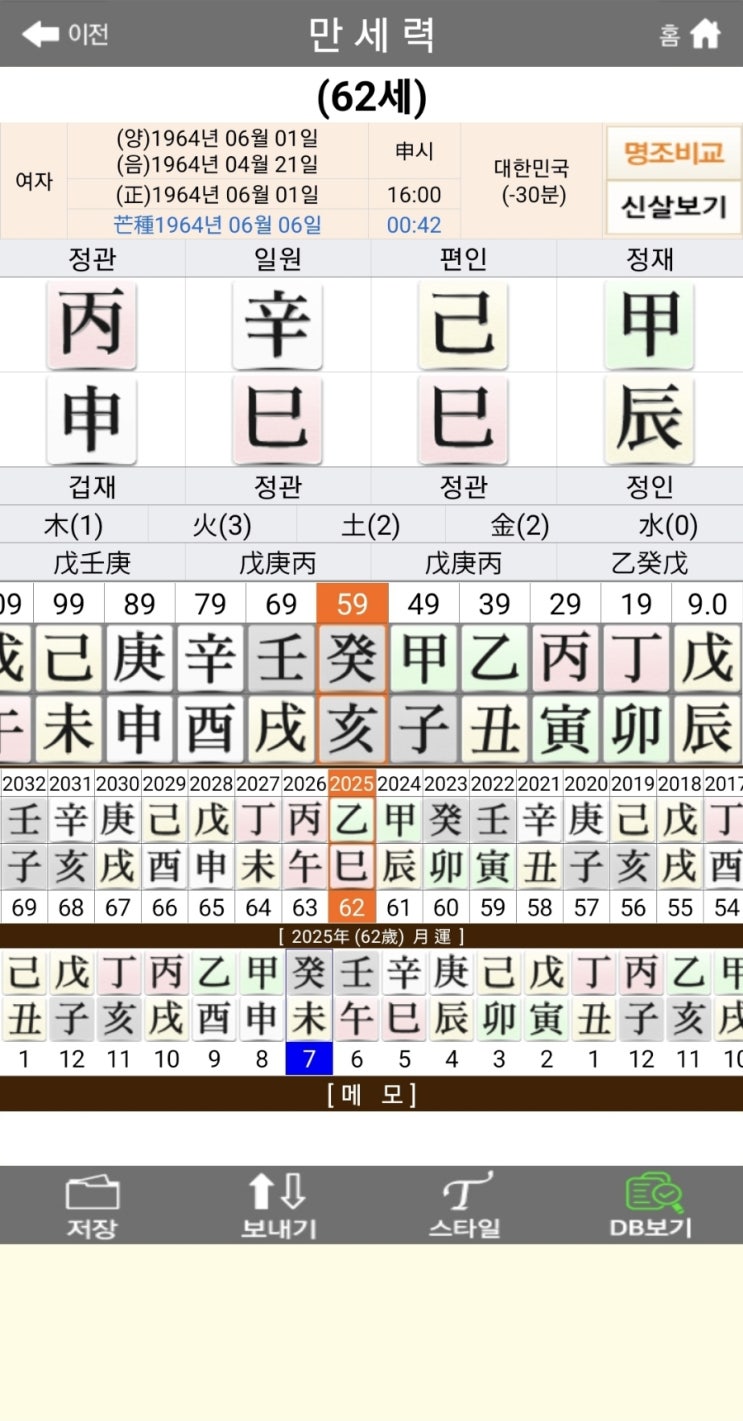The width and height of the screenshot is (743, 1421).
Task: Select the highlighted year 2025
Action: pos(352,783)
